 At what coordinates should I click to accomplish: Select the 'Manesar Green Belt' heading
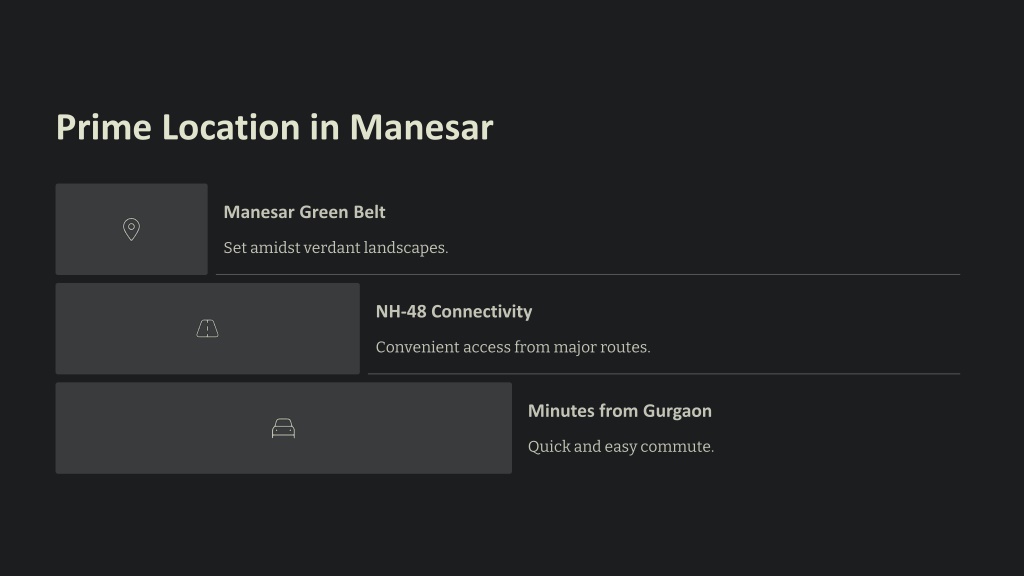[x=304, y=212]
